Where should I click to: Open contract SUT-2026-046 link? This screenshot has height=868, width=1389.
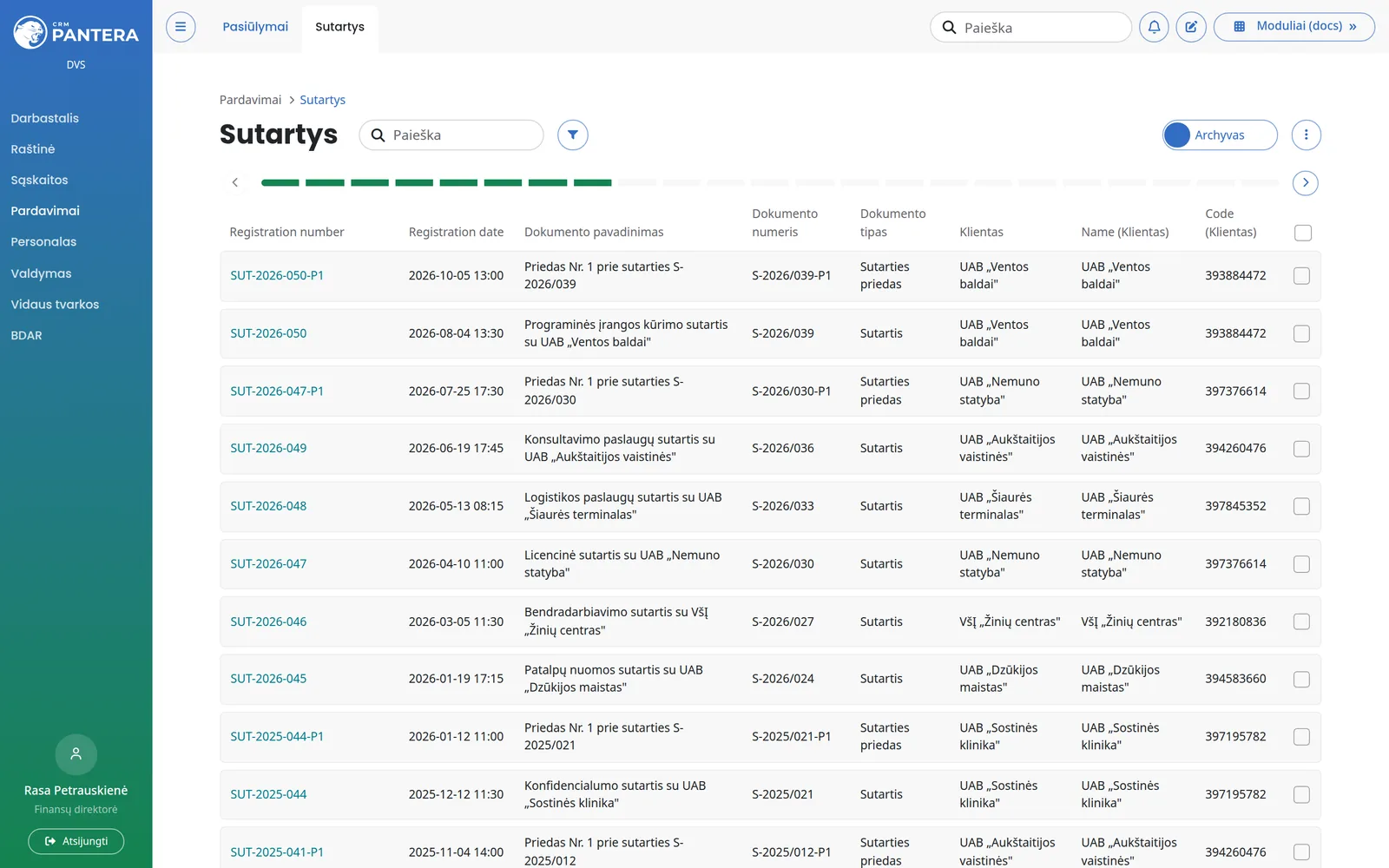[268, 621]
